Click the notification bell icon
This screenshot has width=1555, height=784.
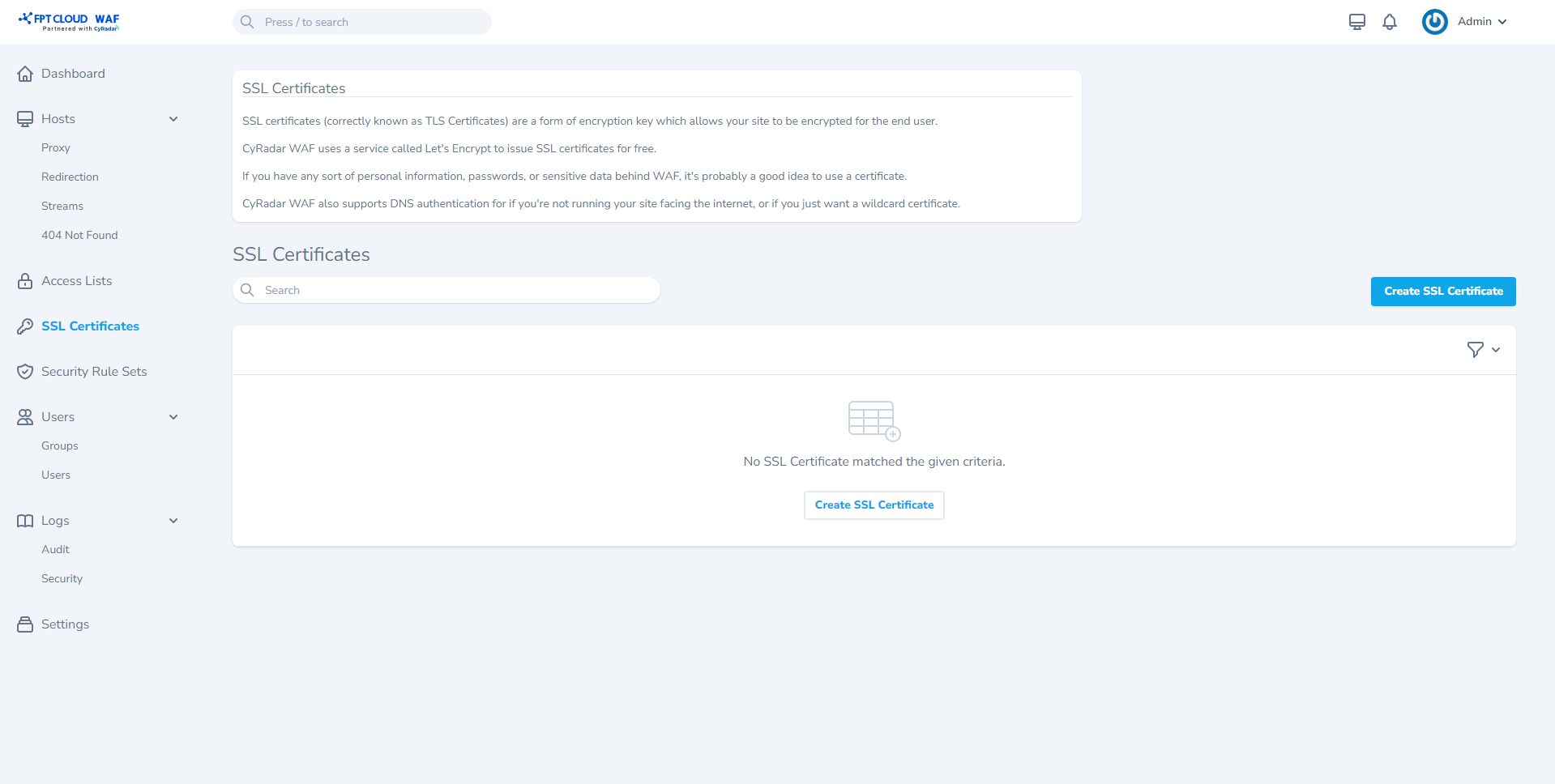pyautogui.click(x=1390, y=22)
